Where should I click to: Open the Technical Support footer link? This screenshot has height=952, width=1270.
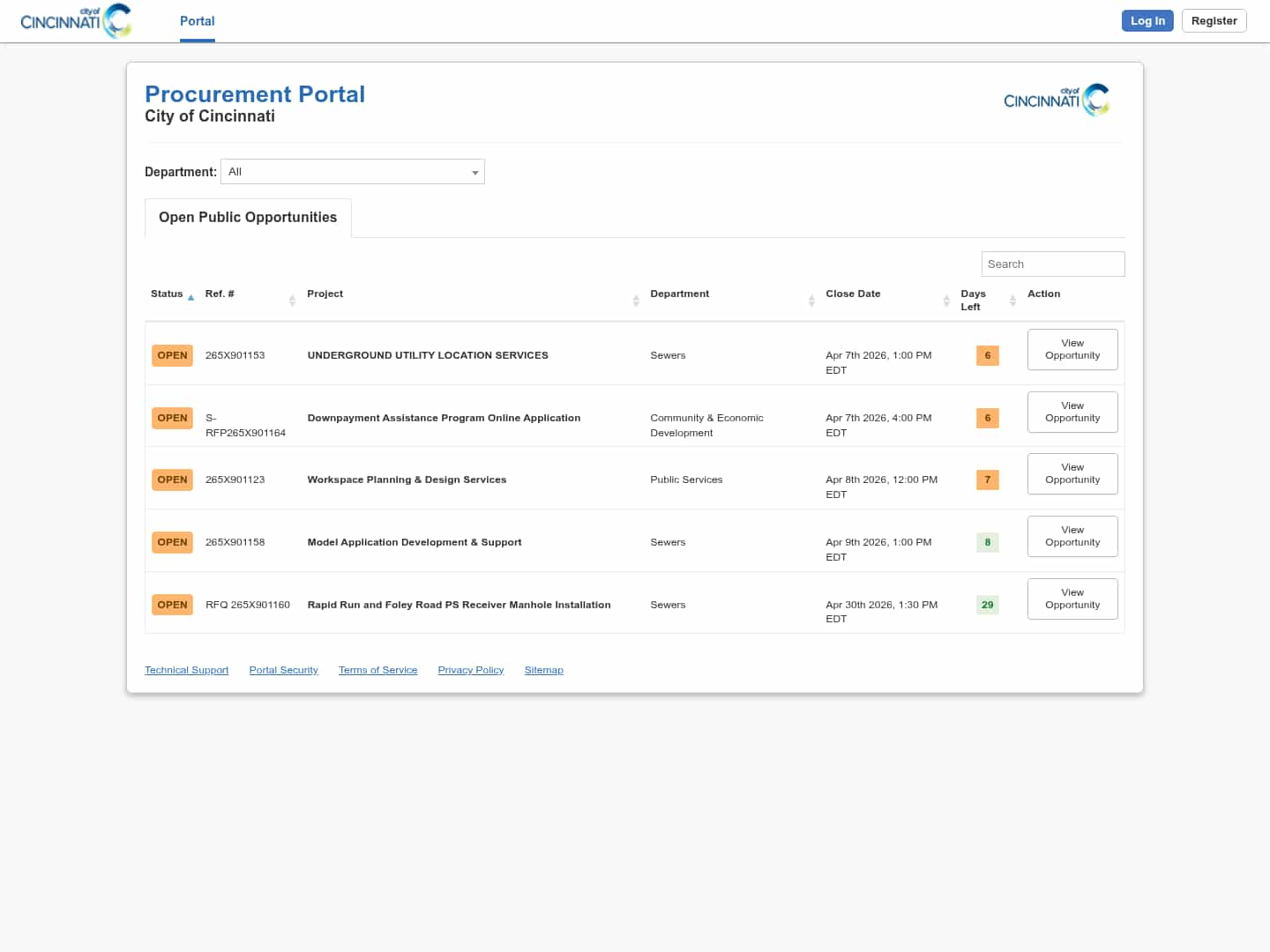(x=186, y=671)
